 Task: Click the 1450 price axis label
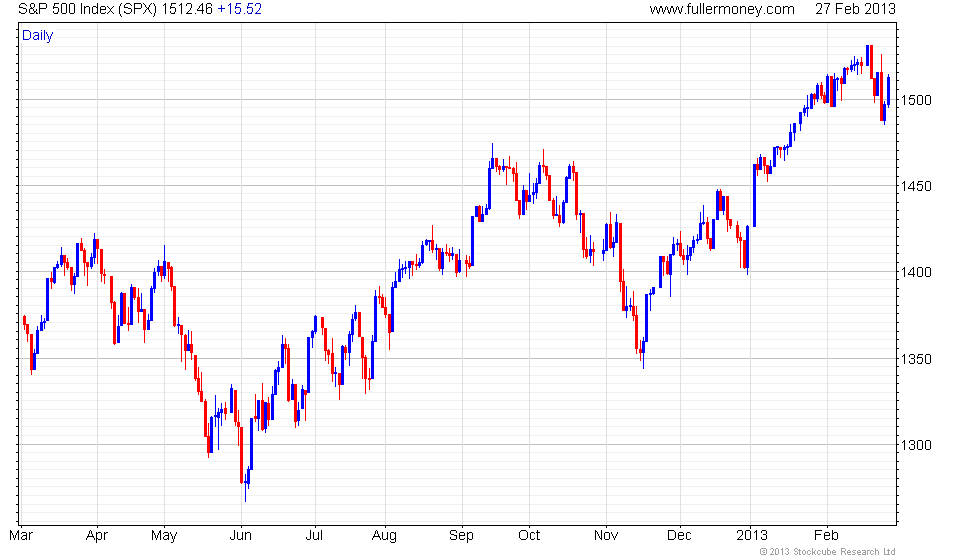916,186
